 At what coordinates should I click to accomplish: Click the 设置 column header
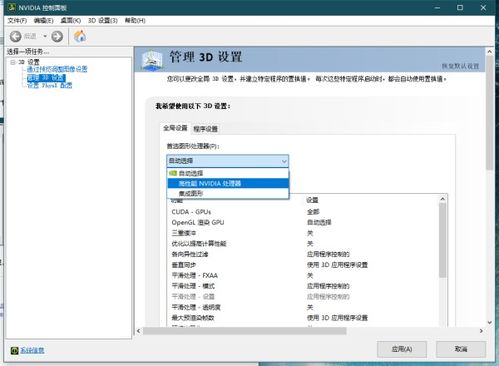click(312, 200)
